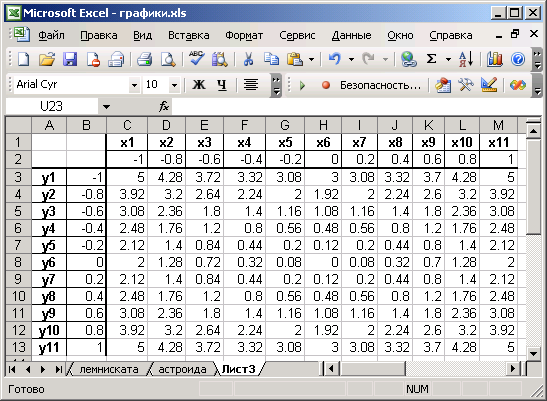Viewport: 547px width, 401px height.
Task: Open Help via the question mark icon
Action: click(518, 59)
